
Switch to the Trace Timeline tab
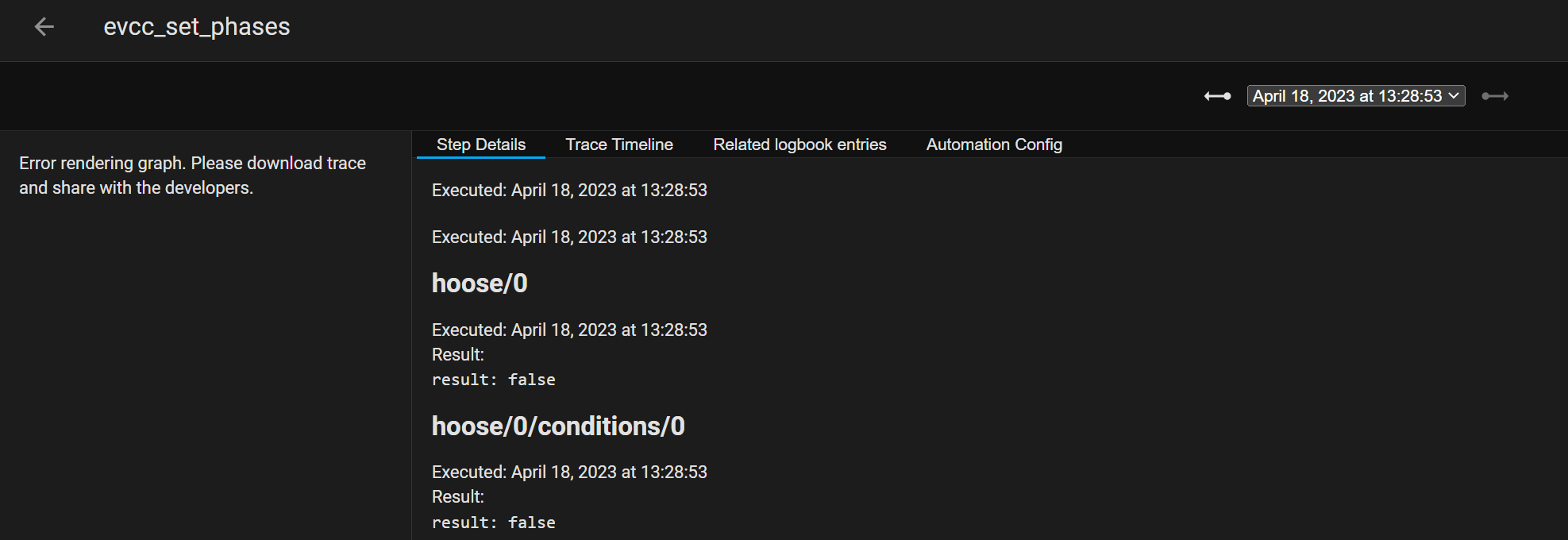(x=618, y=144)
